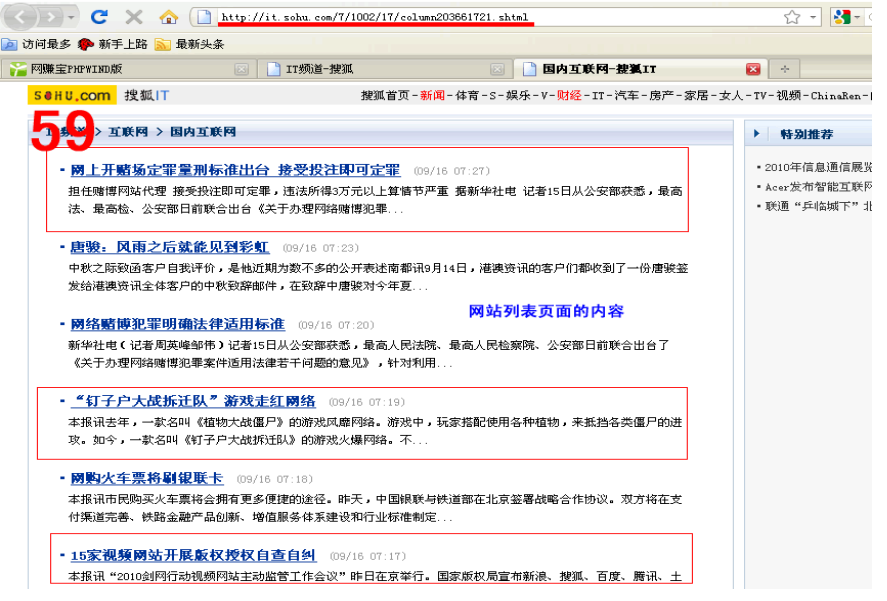Click the browser Back arrow button
This screenshot has width=887, height=601.
21,17
